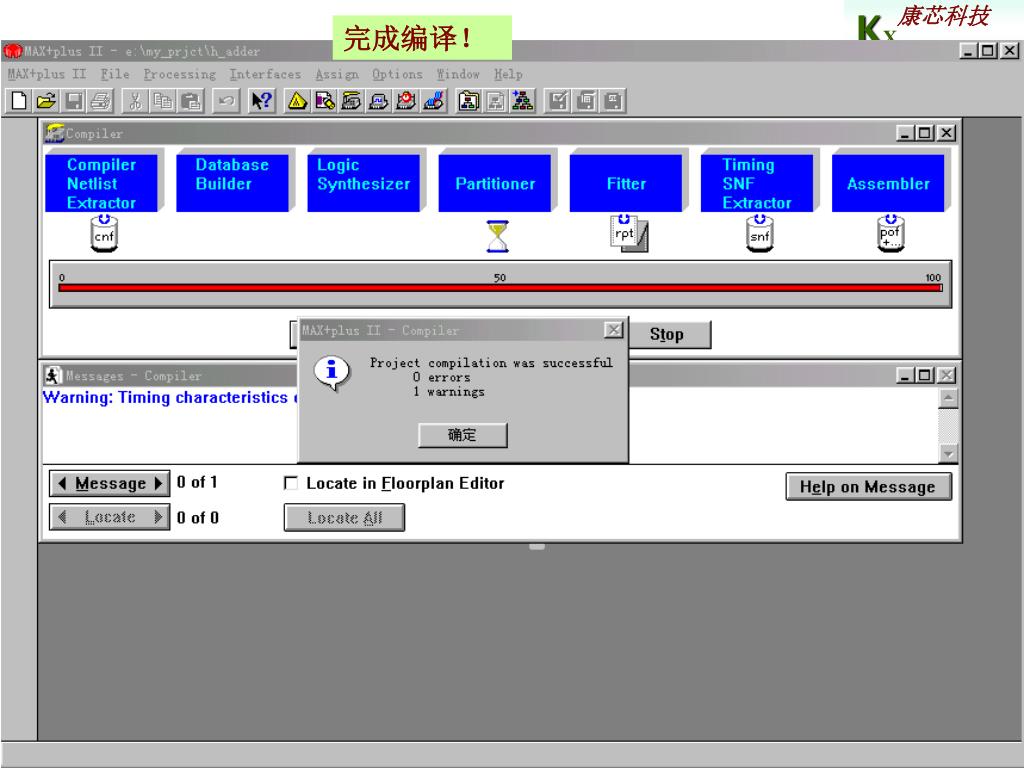The width and height of the screenshot is (1024, 768).
Task: Open the Programmer toolbar icon
Action: (x=434, y=101)
